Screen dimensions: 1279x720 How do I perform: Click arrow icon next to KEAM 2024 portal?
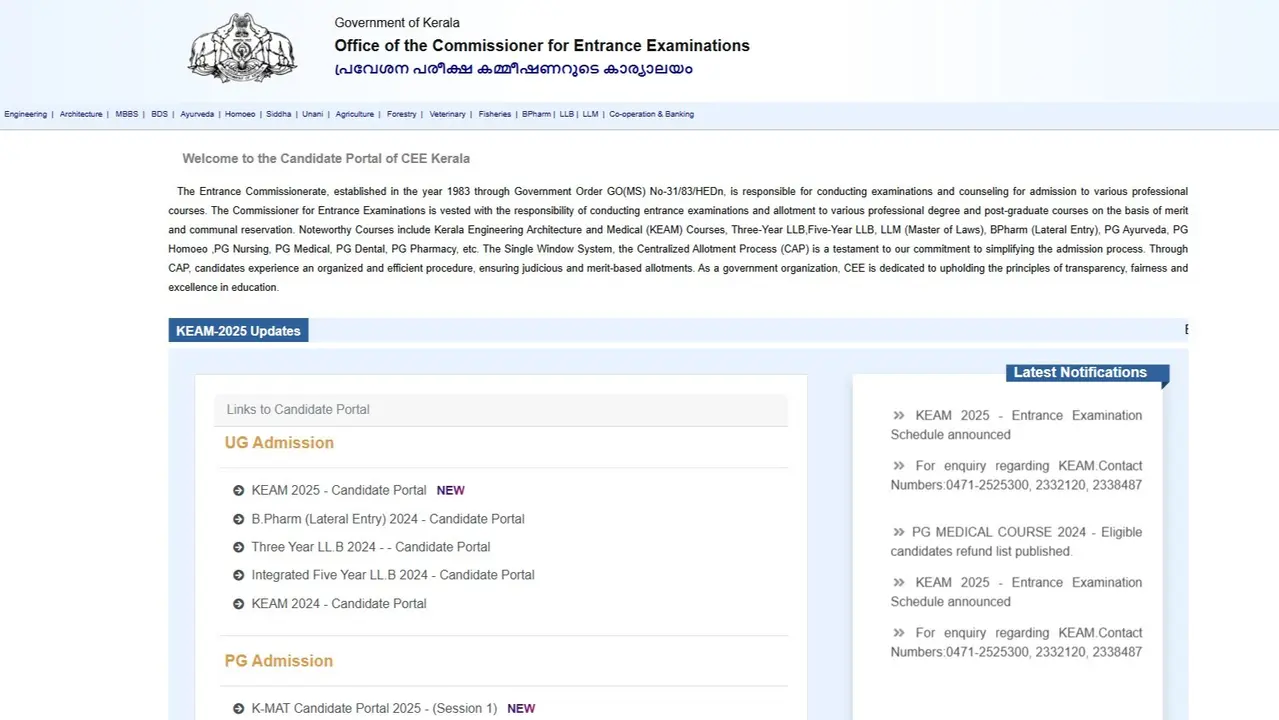237,603
